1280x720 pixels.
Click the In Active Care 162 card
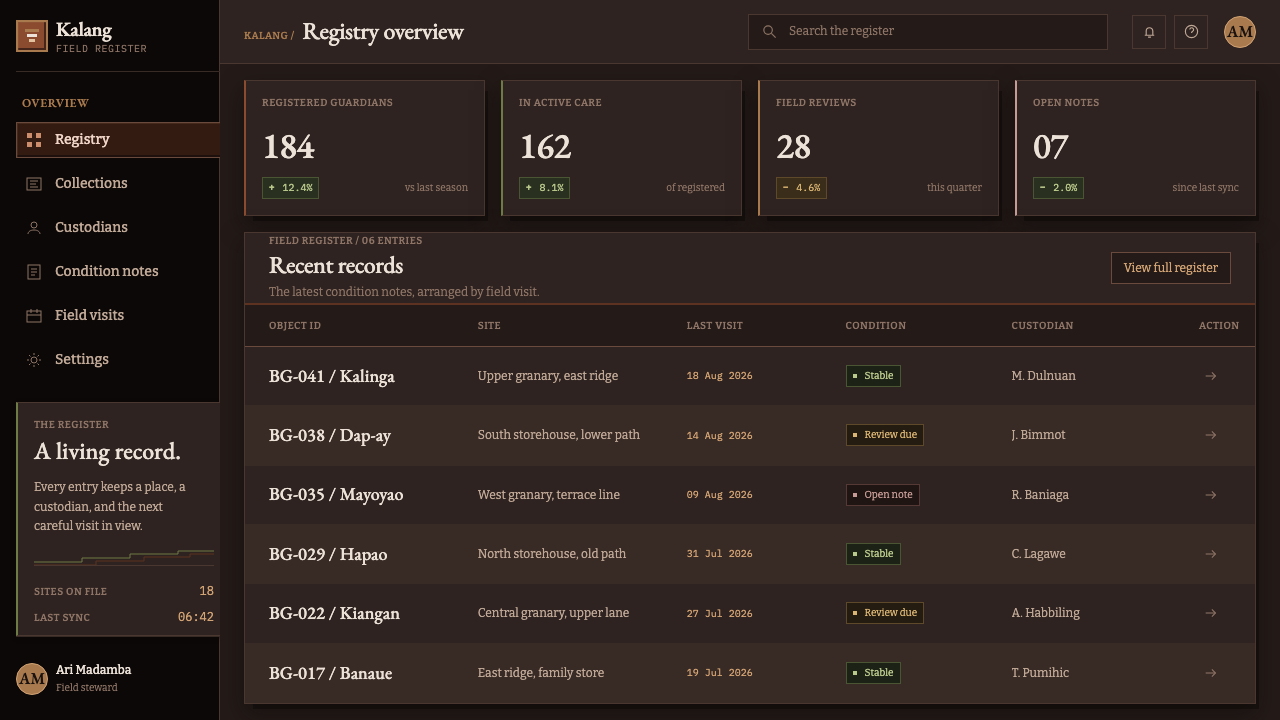click(621, 148)
